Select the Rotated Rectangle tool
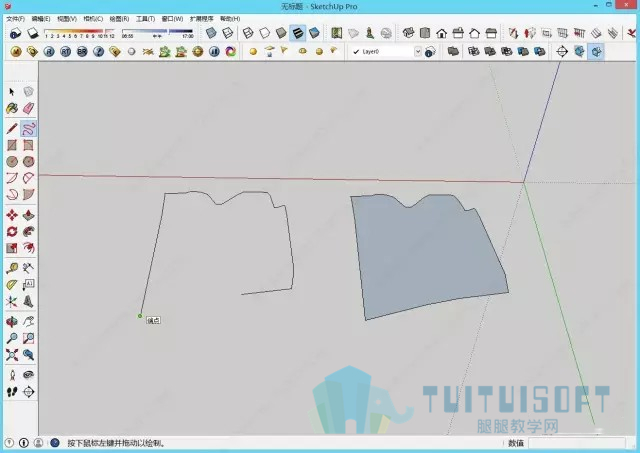 pyautogui.click(x=28, y=145)
